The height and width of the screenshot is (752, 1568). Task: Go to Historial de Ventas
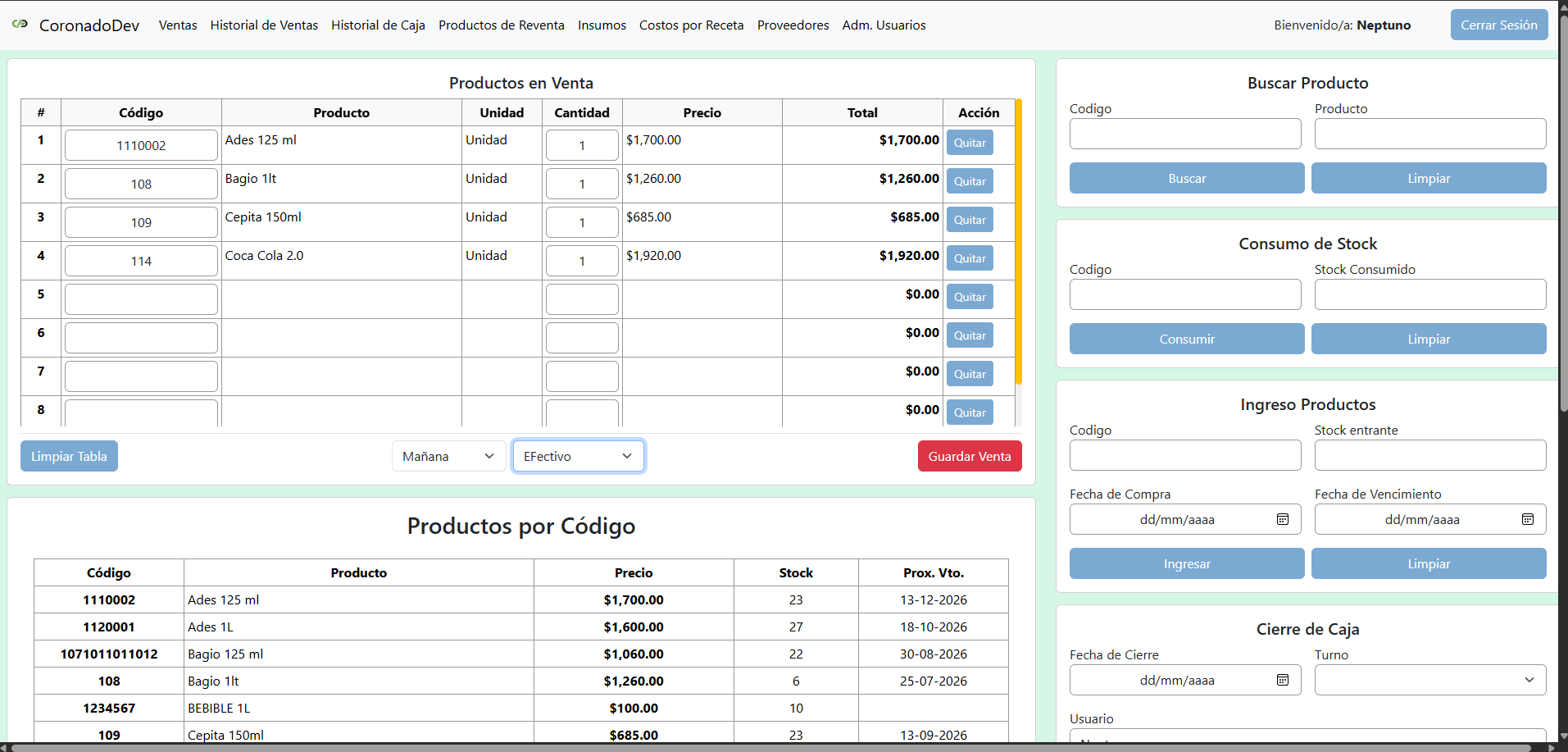(264, 25)
